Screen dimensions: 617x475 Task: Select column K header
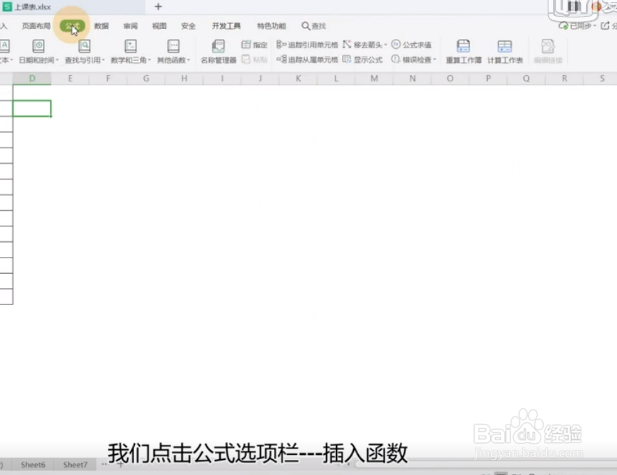pos(298,78)
